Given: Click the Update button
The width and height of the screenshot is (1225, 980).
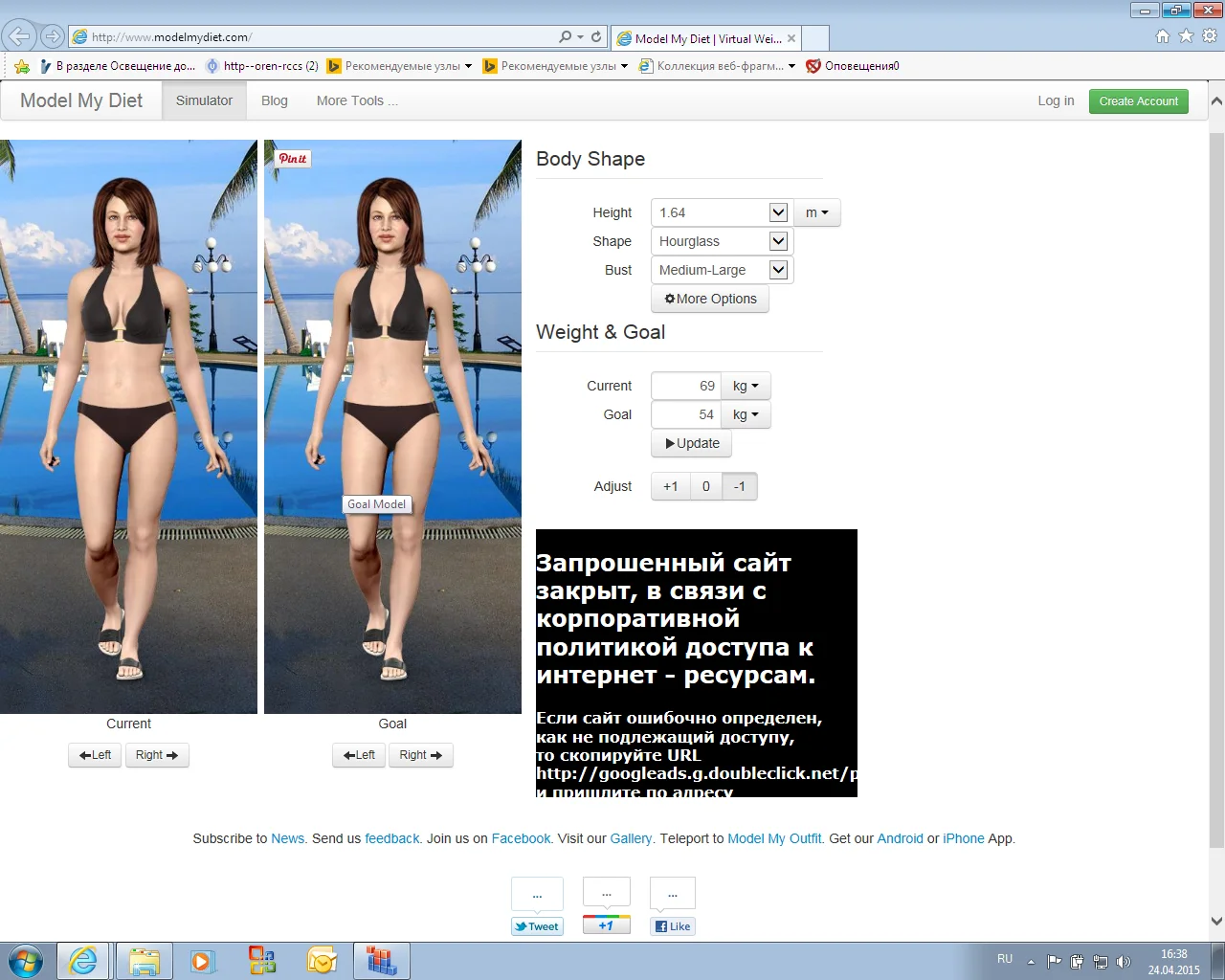Looking at the screenshot, I should [692, 443].
